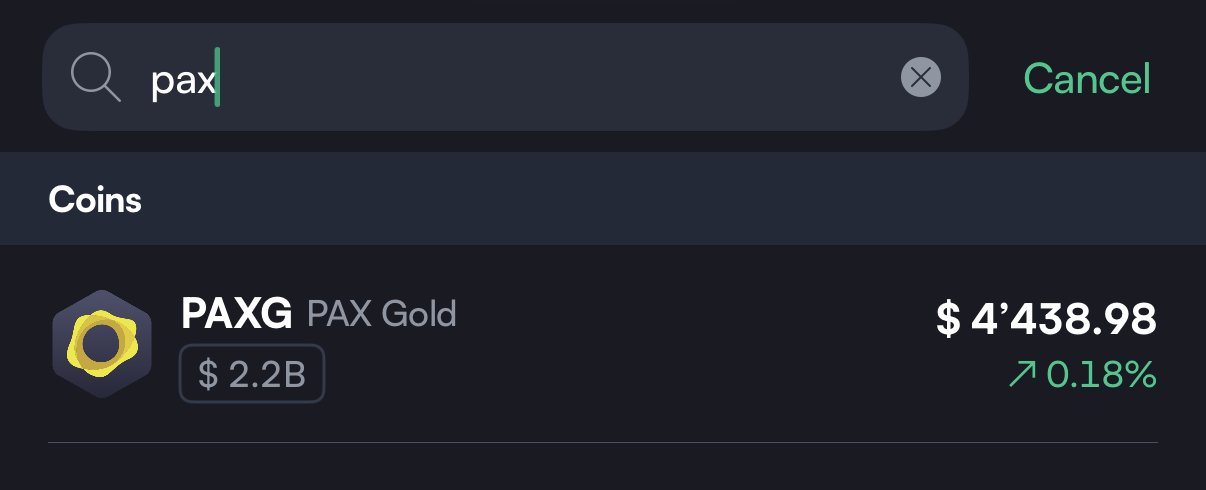Image resolution: width=1206 pixels, height=490 pixels.
Task: Click the 0.18% price change value
Action: [1101, 376]
